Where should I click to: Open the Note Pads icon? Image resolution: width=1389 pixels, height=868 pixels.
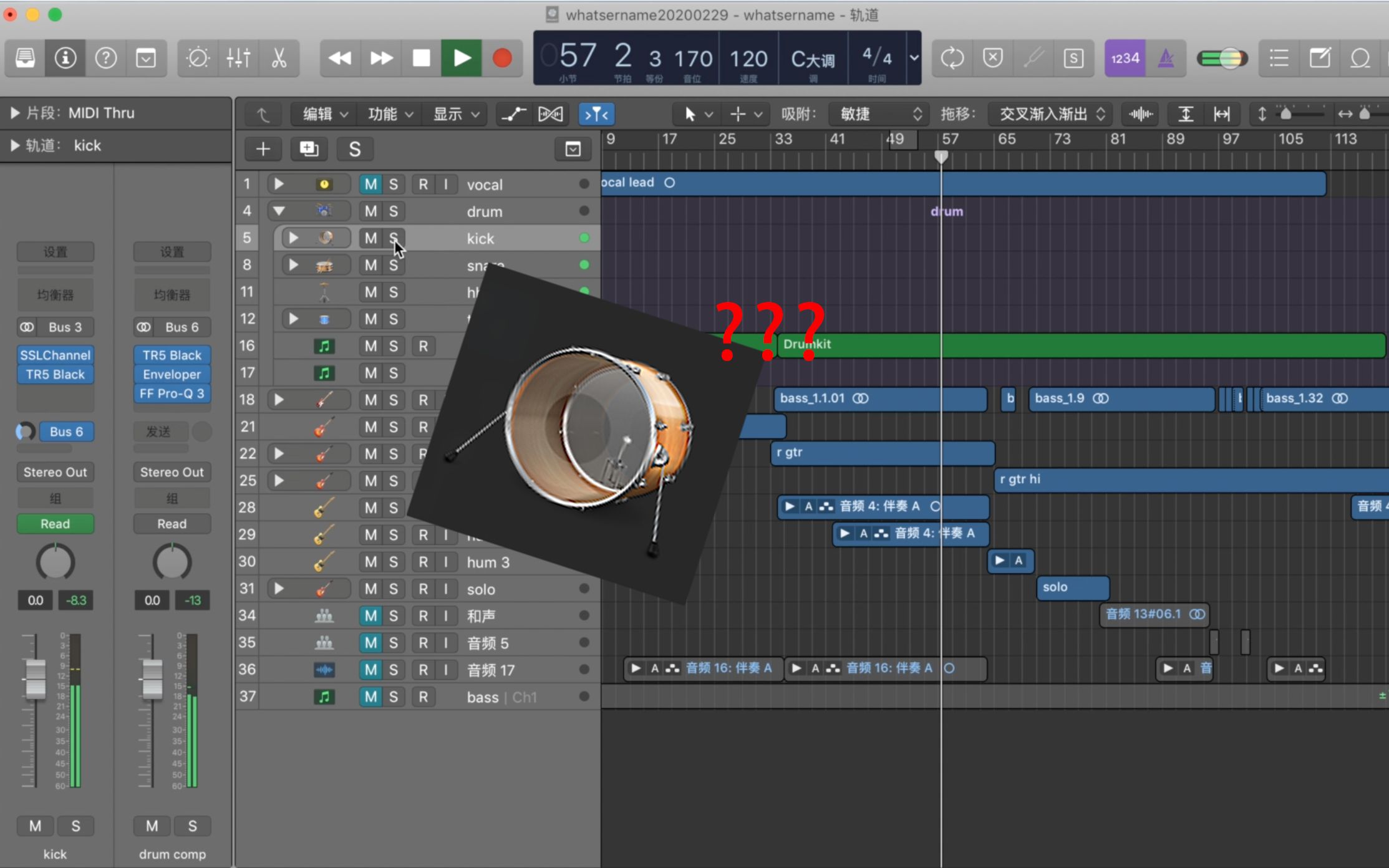[1320, 58]
